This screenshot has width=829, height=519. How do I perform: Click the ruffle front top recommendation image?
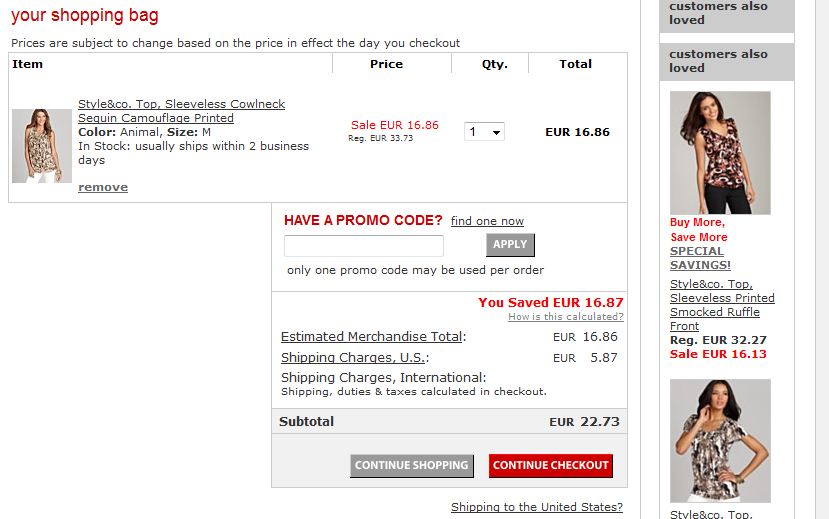tap(720, 153)
